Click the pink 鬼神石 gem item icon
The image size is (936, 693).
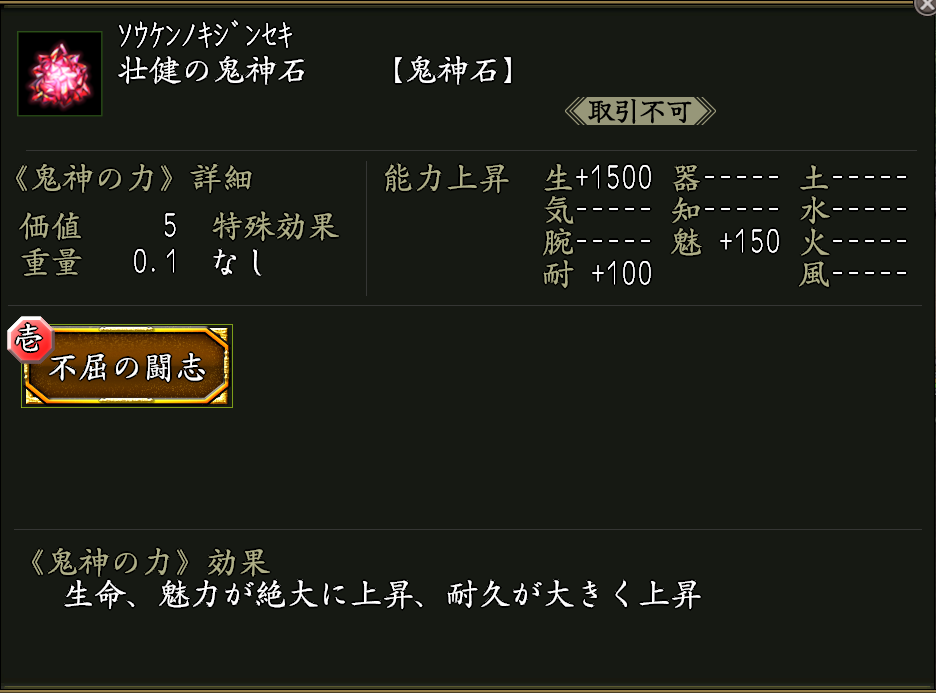pos(60,74)
